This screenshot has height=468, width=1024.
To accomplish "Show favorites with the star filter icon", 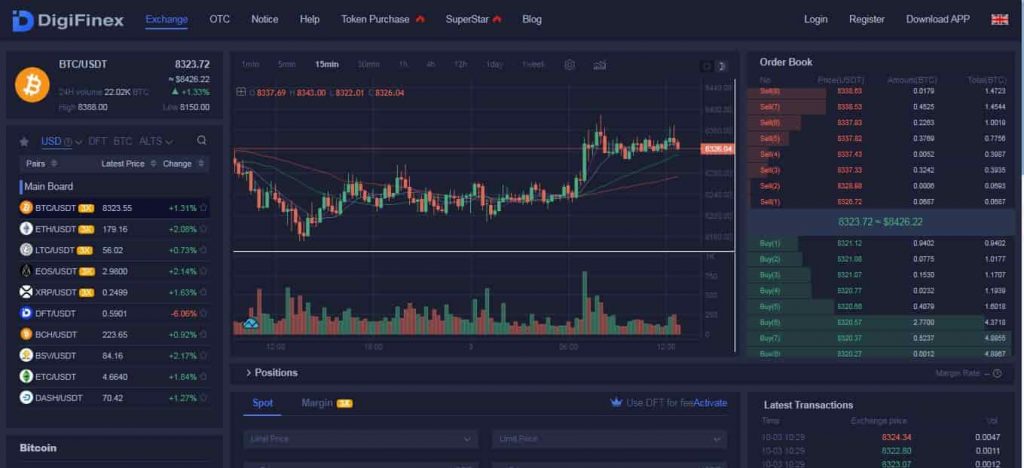I will [24, 142].
